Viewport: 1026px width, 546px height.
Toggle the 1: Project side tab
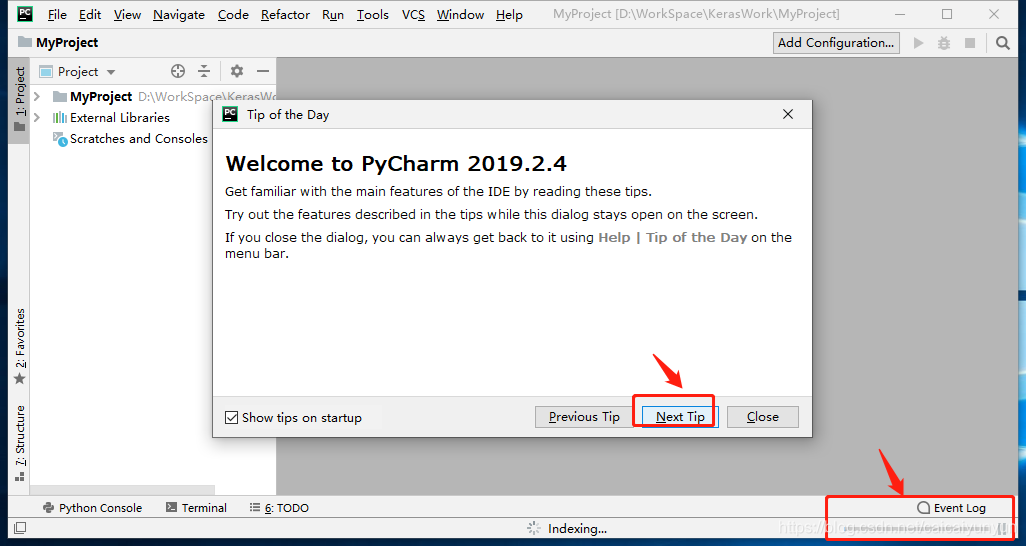20,98
